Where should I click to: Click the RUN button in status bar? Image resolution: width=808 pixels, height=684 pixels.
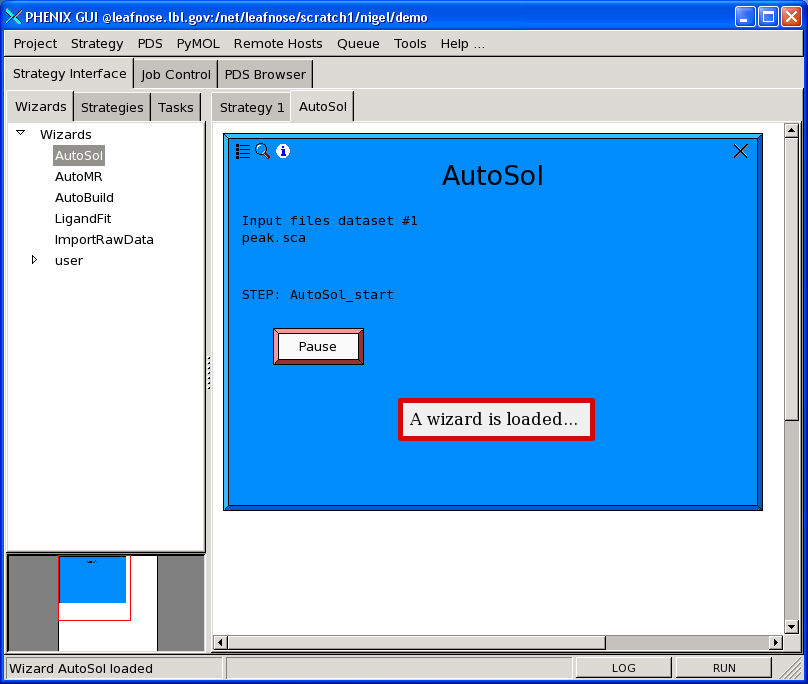724,668
